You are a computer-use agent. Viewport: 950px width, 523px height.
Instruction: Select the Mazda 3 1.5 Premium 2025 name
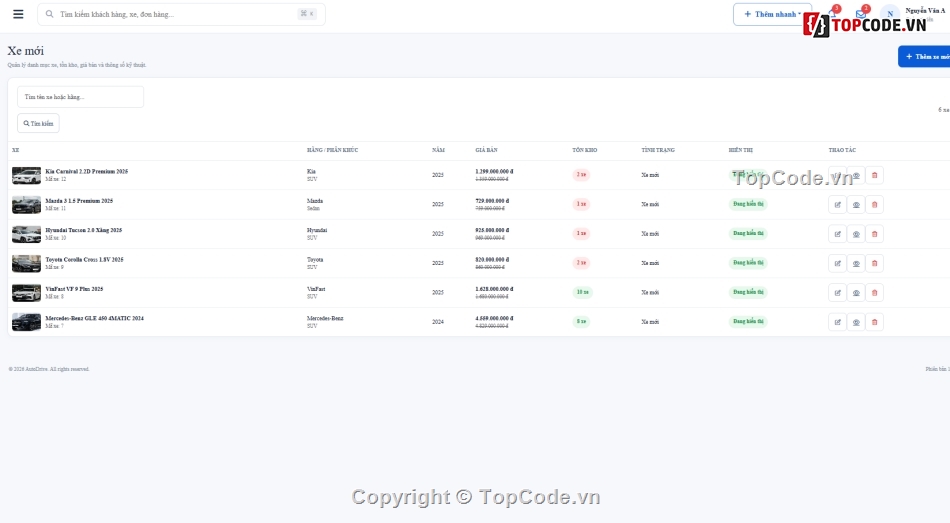[79, 201]
